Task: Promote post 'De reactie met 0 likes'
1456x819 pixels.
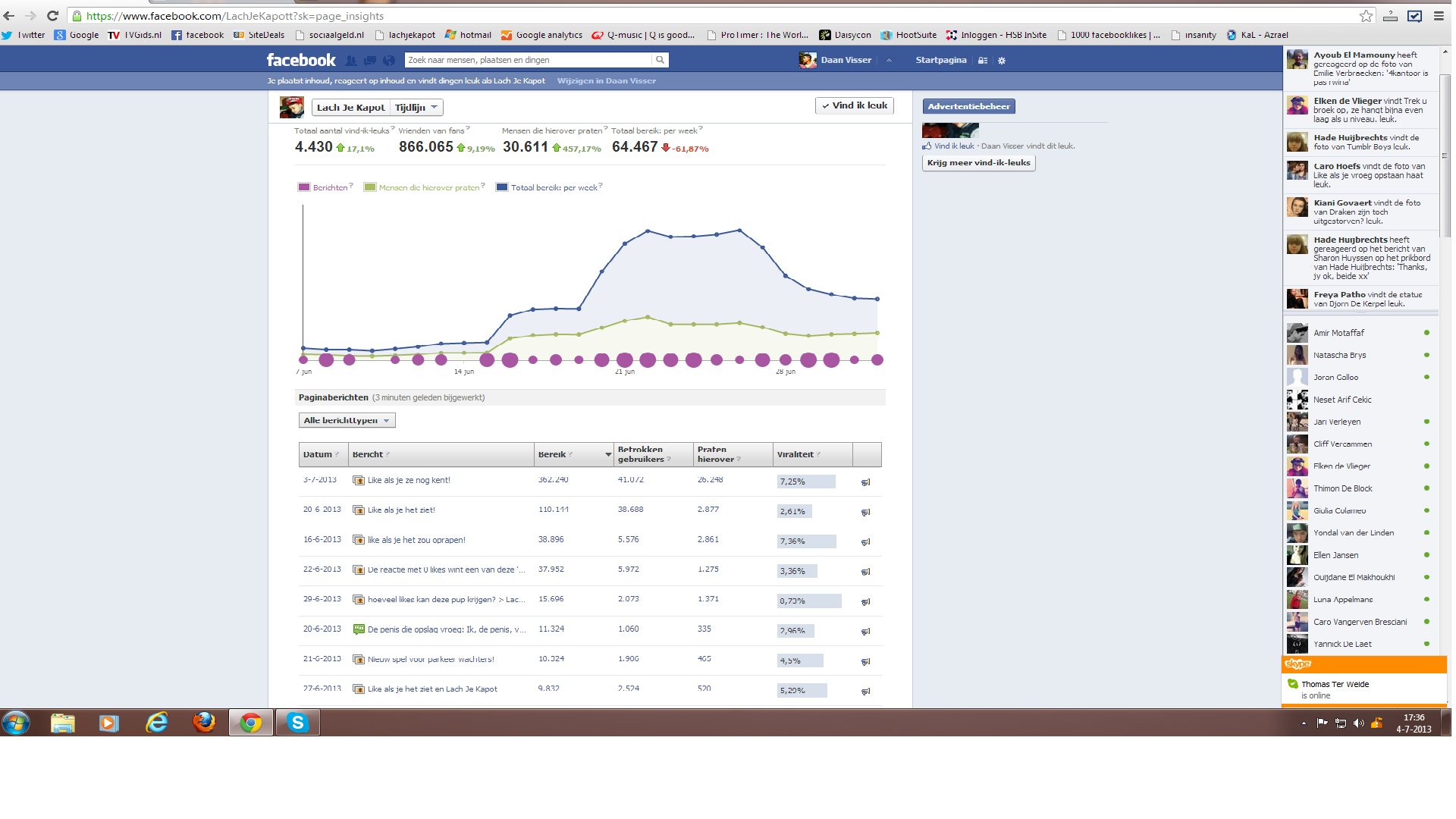Action: point(866,572)
